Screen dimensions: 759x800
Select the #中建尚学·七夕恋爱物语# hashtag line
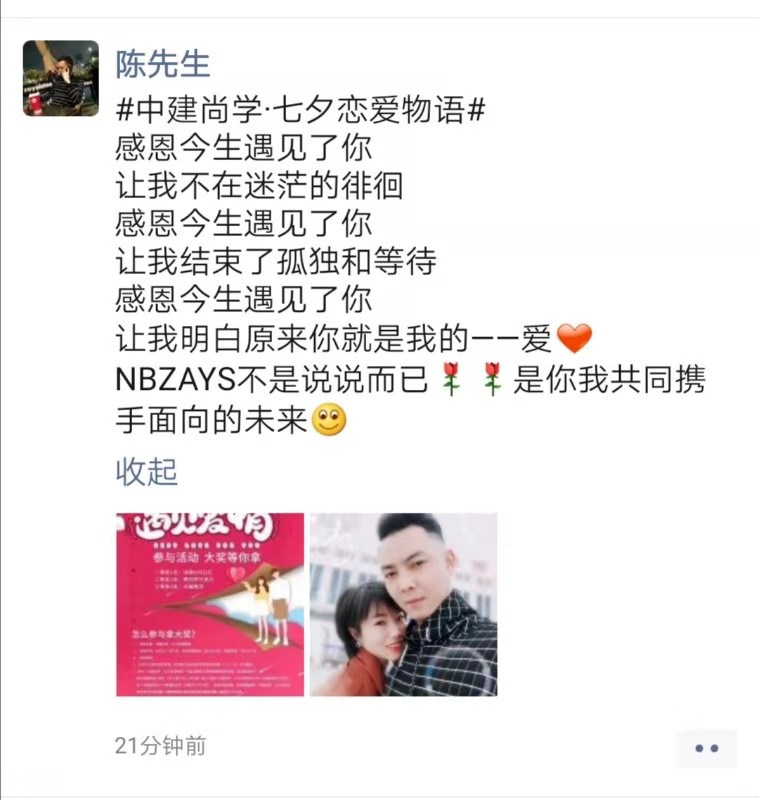click(x=300, y=110)
